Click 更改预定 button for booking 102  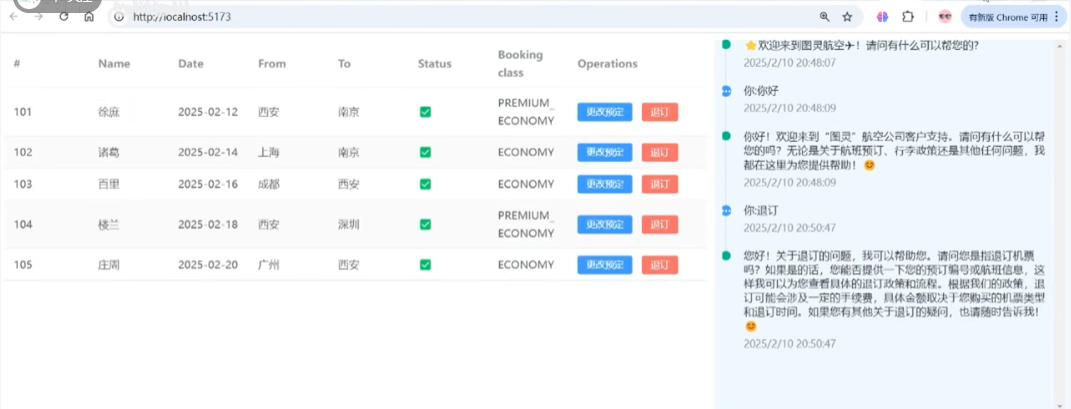604,152
